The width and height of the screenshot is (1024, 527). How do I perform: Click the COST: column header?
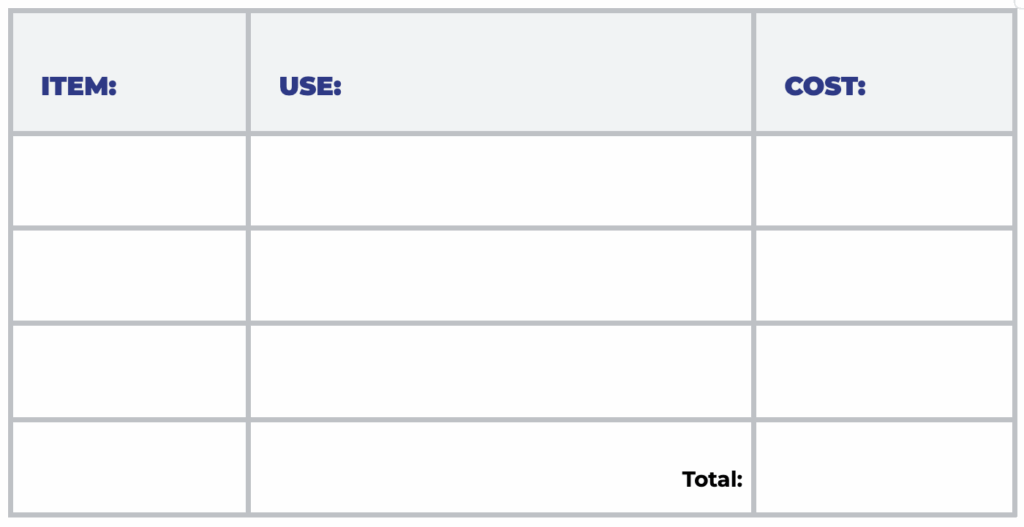(825, 87)
